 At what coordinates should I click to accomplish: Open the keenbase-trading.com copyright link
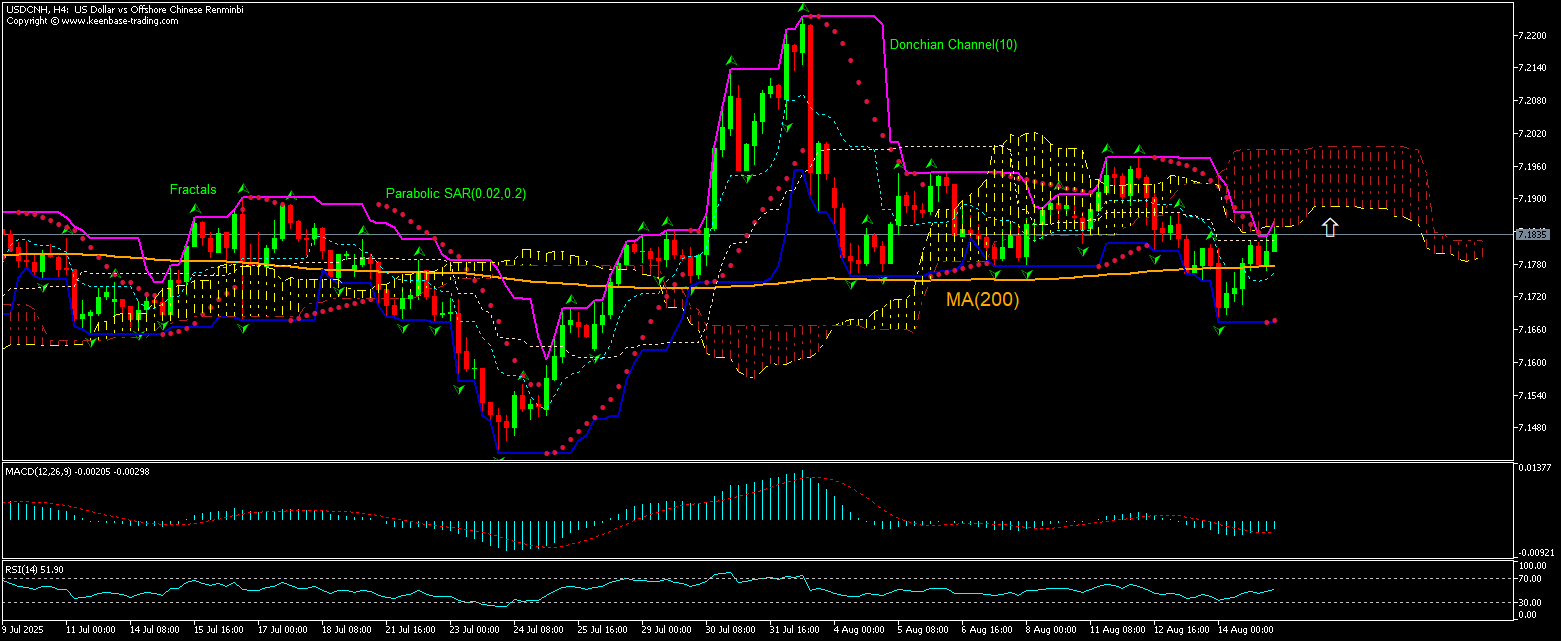pyautogui.click(x=126, y=19)
